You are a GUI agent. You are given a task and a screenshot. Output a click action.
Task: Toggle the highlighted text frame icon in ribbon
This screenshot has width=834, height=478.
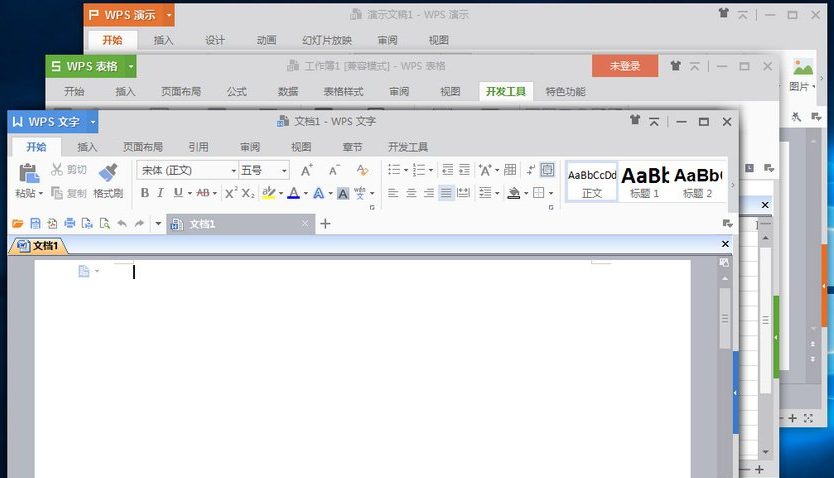point(547,170)
